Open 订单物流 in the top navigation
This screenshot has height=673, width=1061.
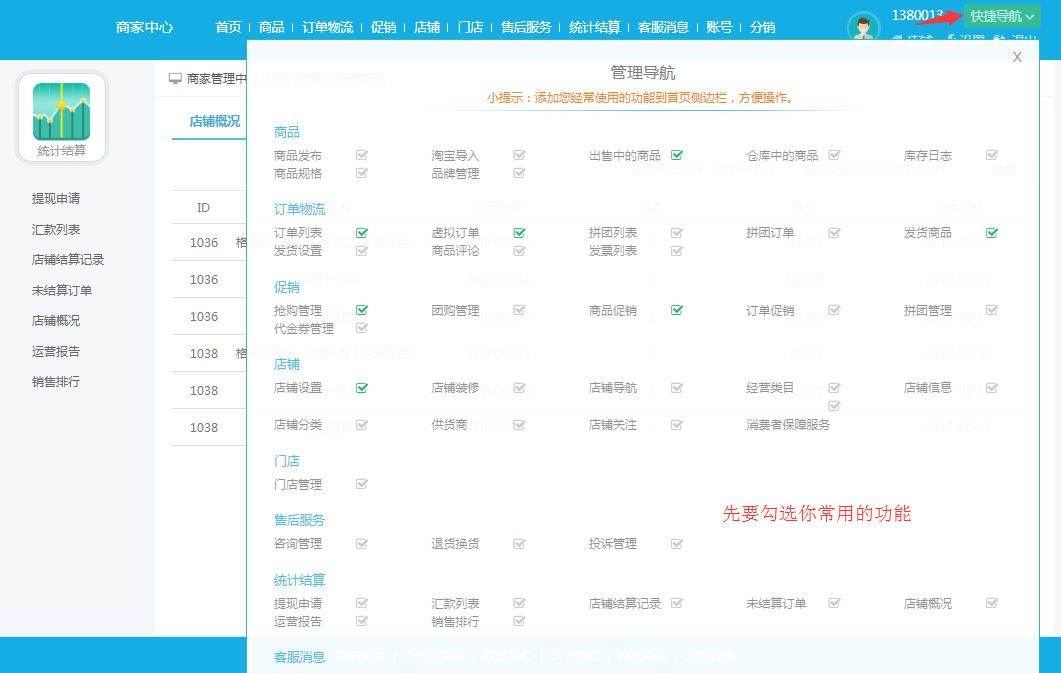click(x=327, y=27)
